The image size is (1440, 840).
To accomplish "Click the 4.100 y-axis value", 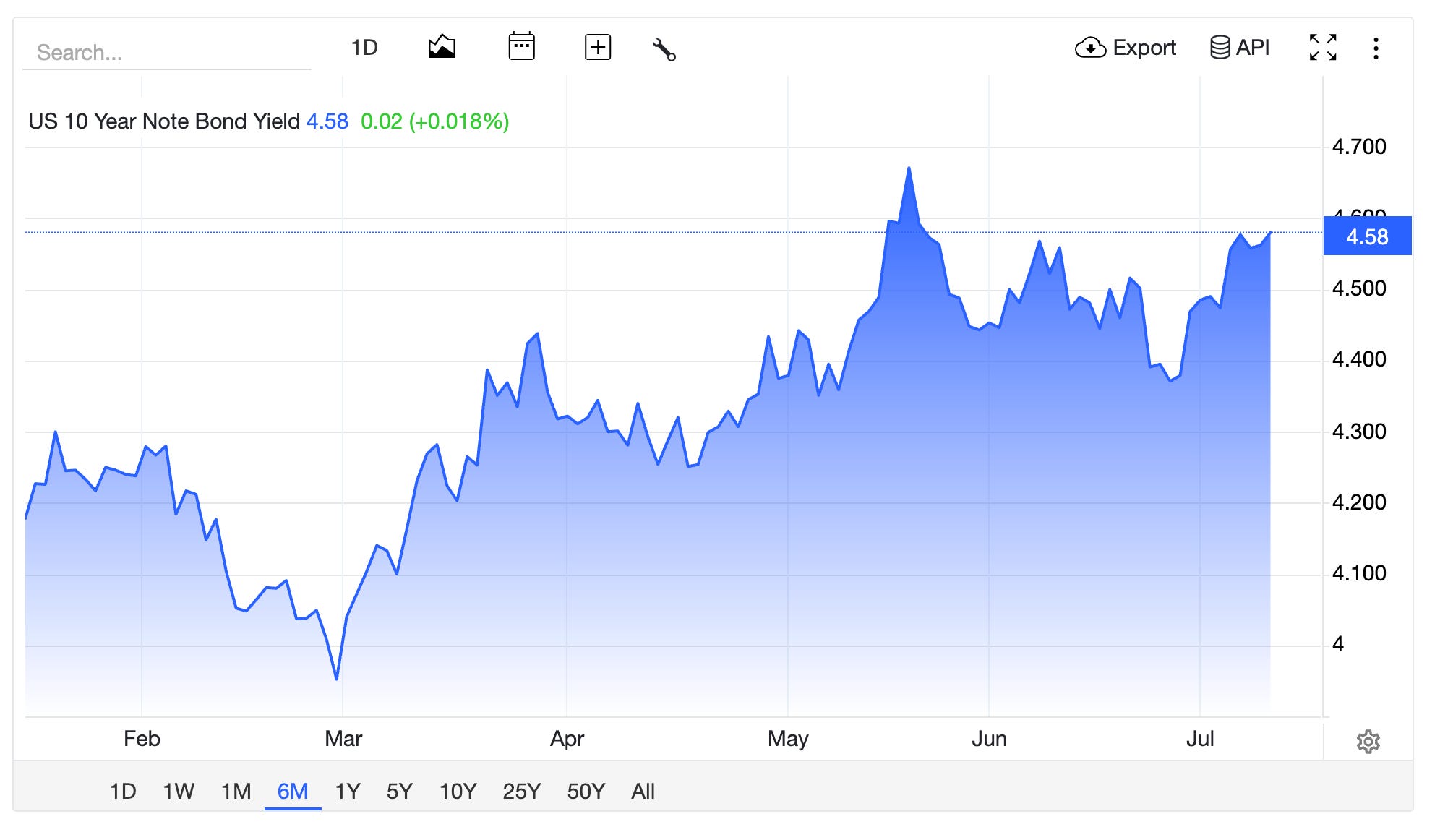I will point(1359,573).
